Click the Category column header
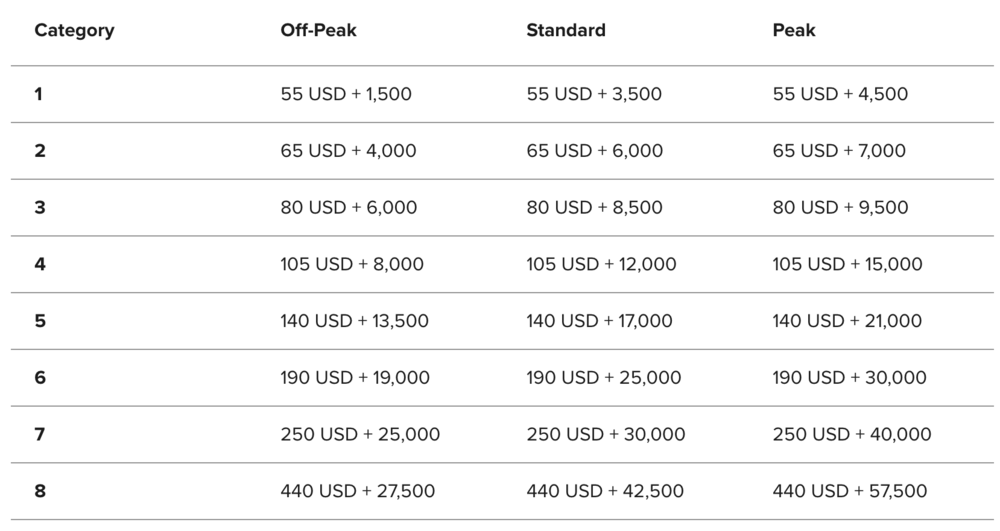Screen dimensions: 1000x531 pos(74,30)
